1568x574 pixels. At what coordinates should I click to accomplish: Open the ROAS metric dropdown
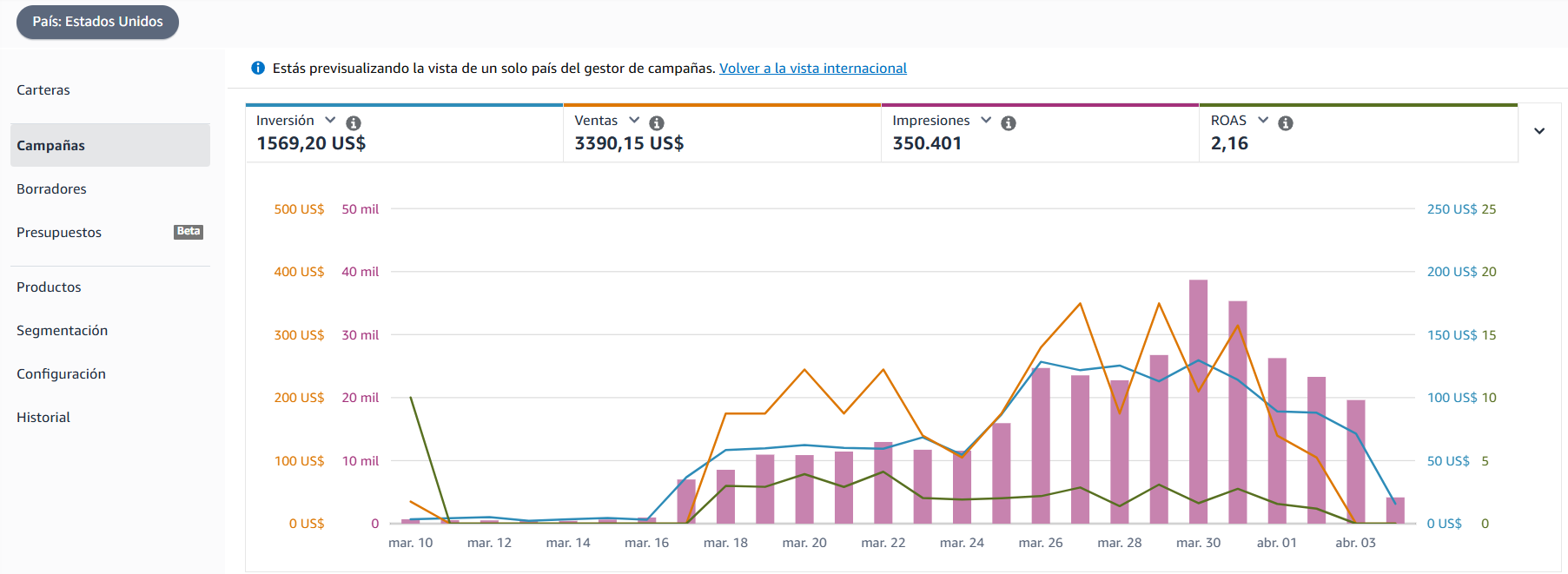[x=1263, y=120]
